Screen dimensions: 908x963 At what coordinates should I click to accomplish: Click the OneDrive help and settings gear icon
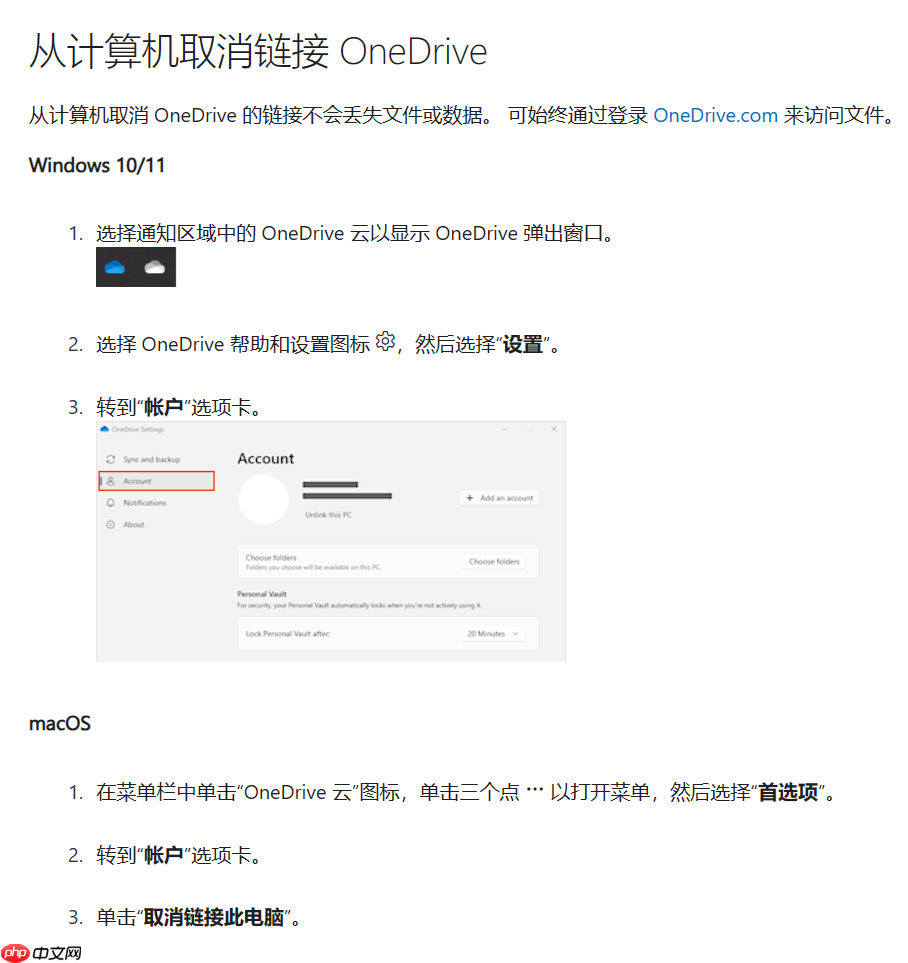pos(385,341)
